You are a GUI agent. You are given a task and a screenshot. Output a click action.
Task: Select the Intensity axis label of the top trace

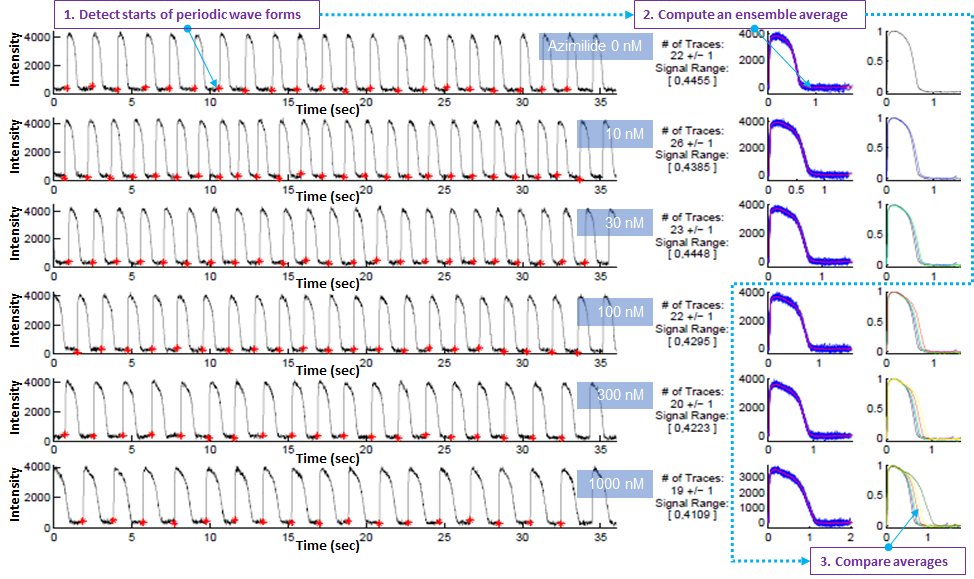15,63
